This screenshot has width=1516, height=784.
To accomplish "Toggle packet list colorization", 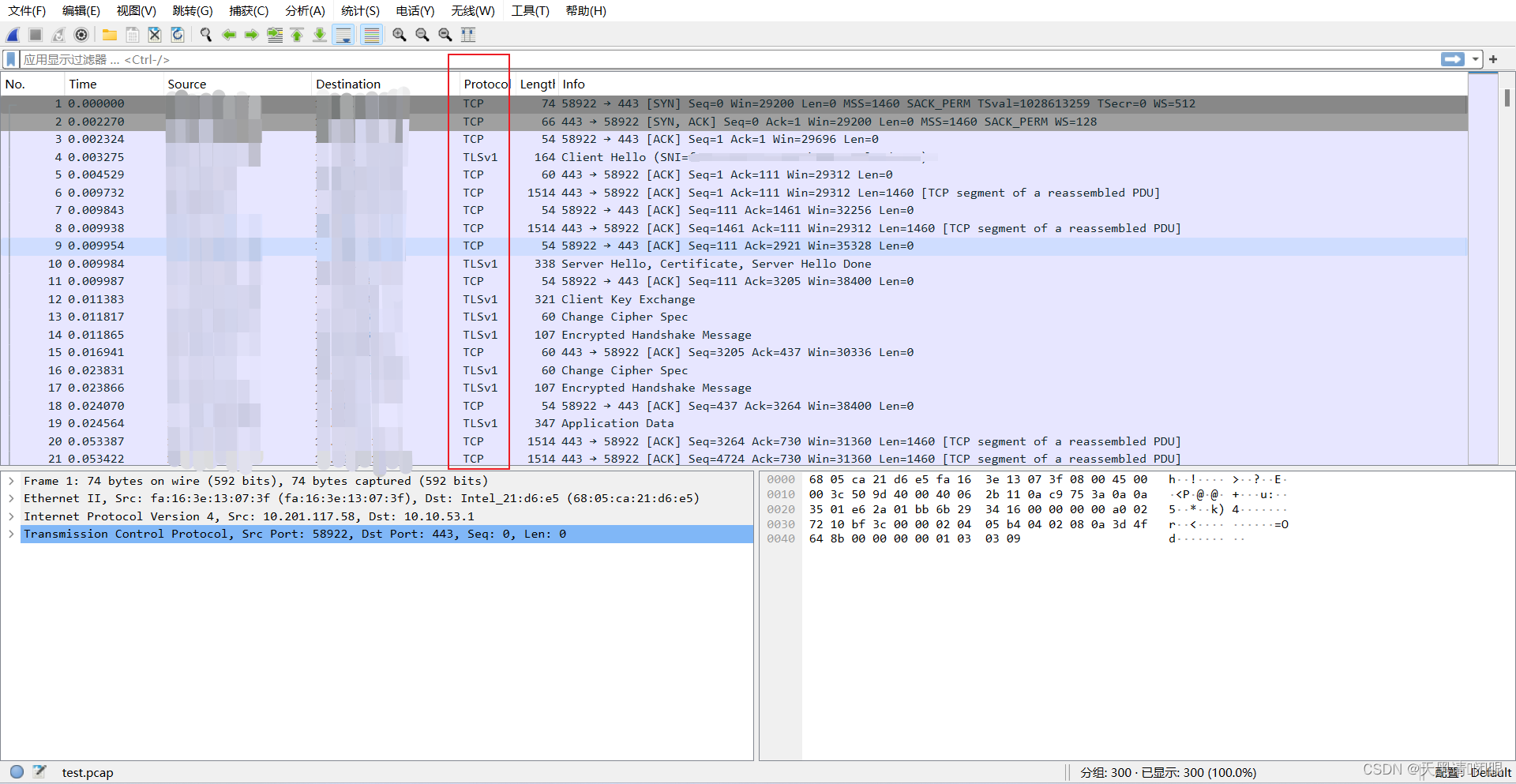I will pos(371,35).
